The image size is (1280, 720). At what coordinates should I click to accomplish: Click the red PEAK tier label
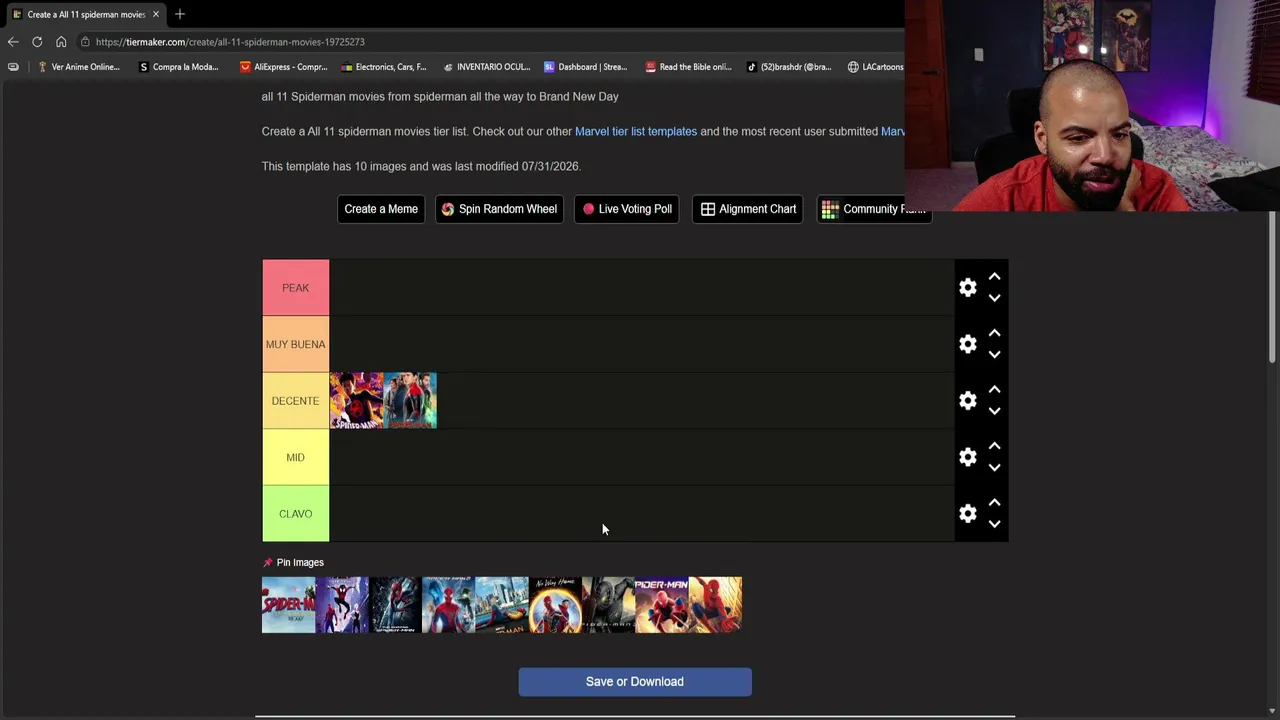click(295, 288)
